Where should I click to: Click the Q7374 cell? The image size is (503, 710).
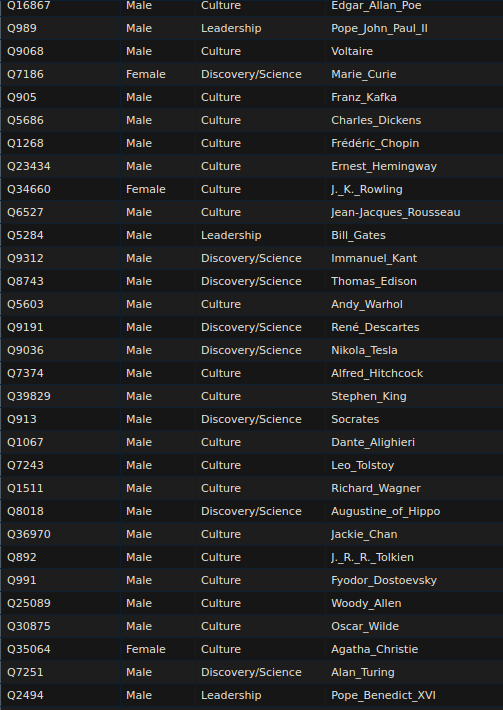click(61, 373)
